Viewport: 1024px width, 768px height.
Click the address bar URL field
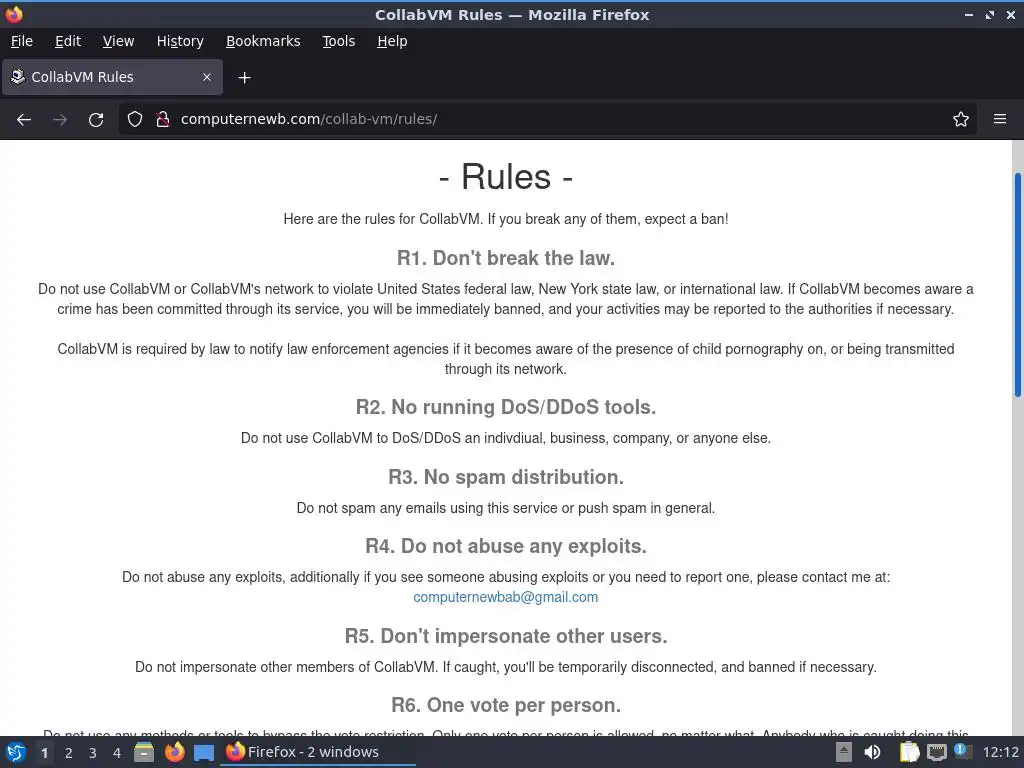click(549, 119)
